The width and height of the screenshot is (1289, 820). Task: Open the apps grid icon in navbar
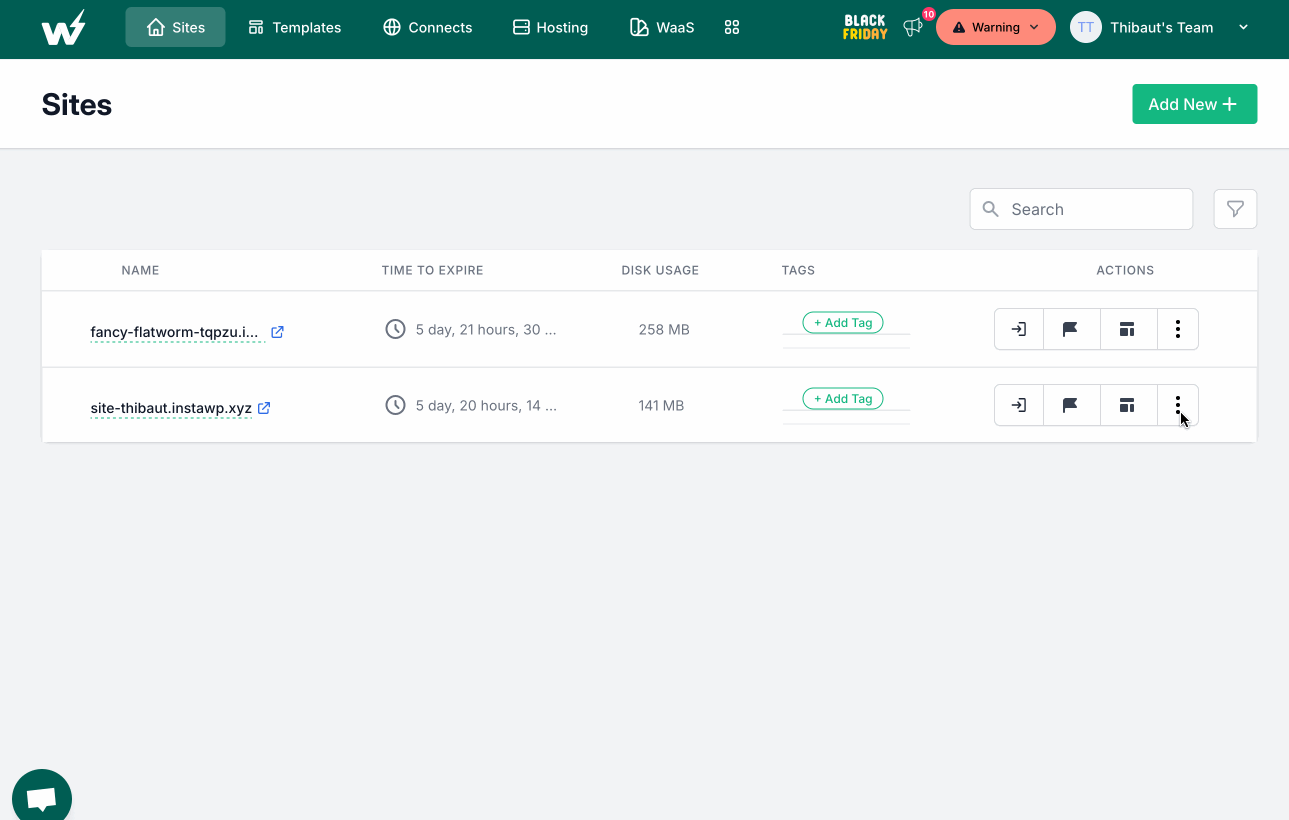732,27
